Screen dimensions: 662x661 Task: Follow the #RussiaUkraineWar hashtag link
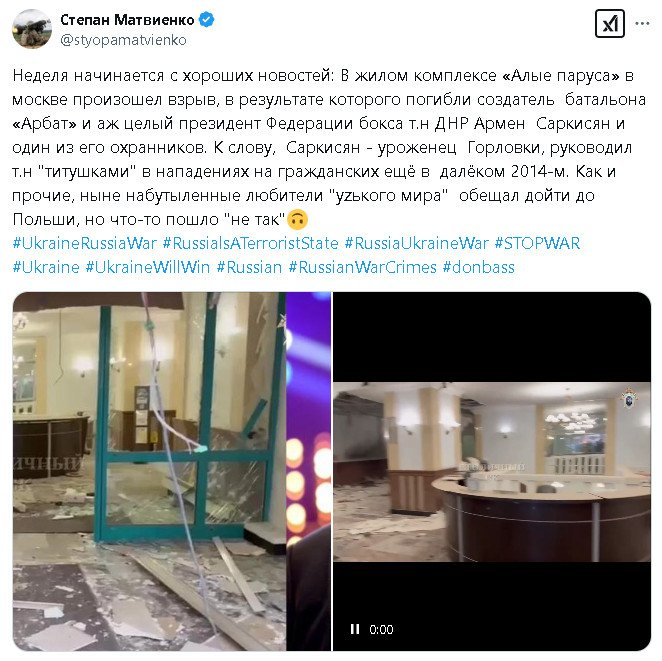click(x=416, y=244)
